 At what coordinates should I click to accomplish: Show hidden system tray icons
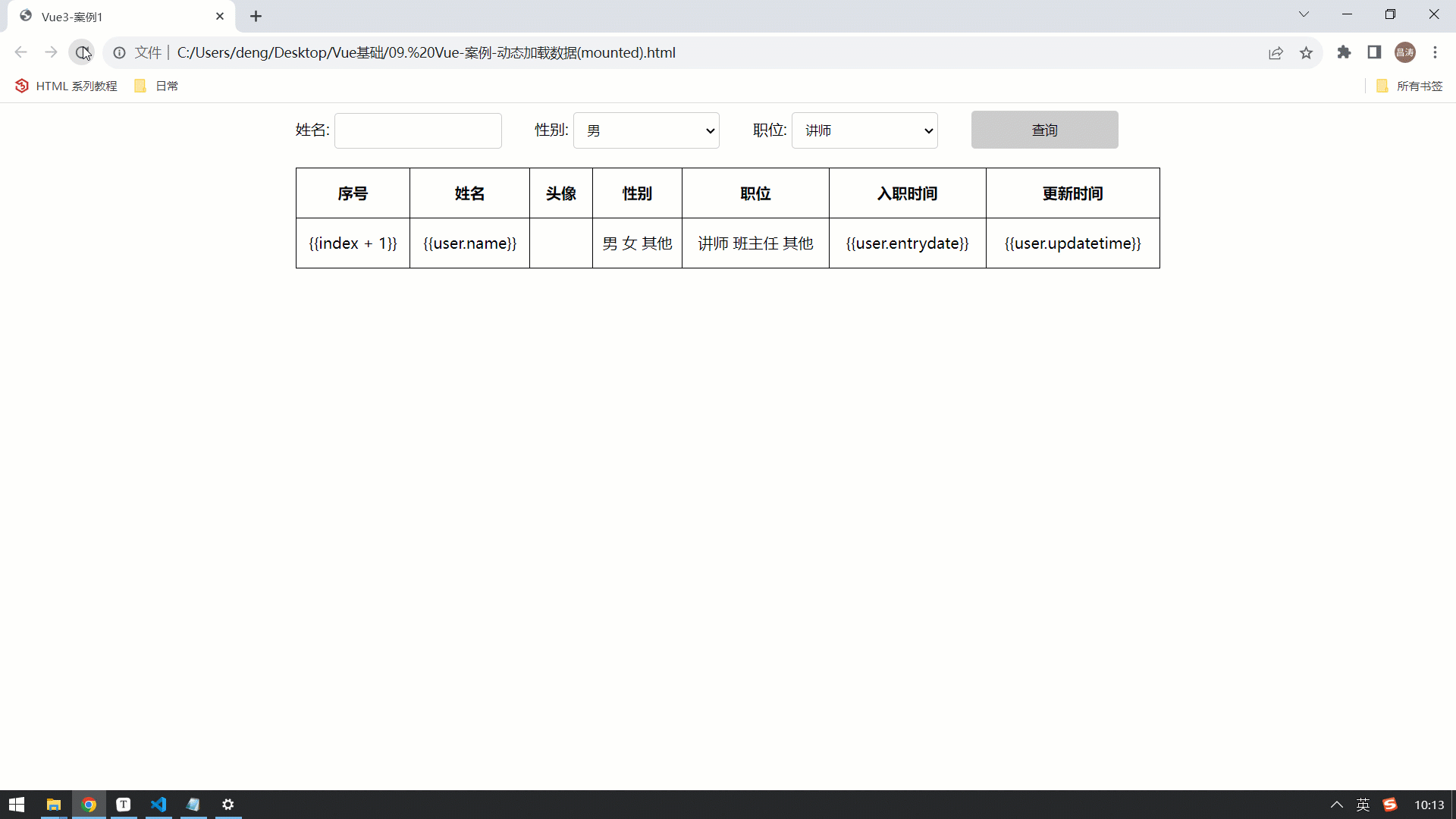pyautogui.click(x=1336, y=805)
